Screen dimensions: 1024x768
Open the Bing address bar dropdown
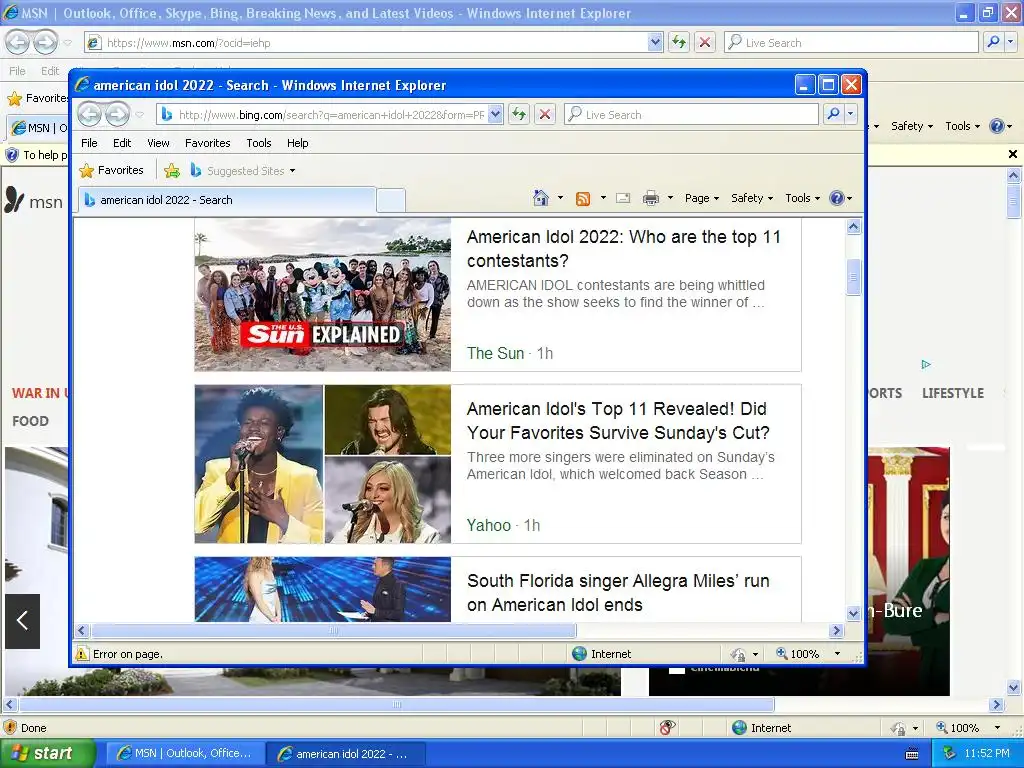[496, 114]
